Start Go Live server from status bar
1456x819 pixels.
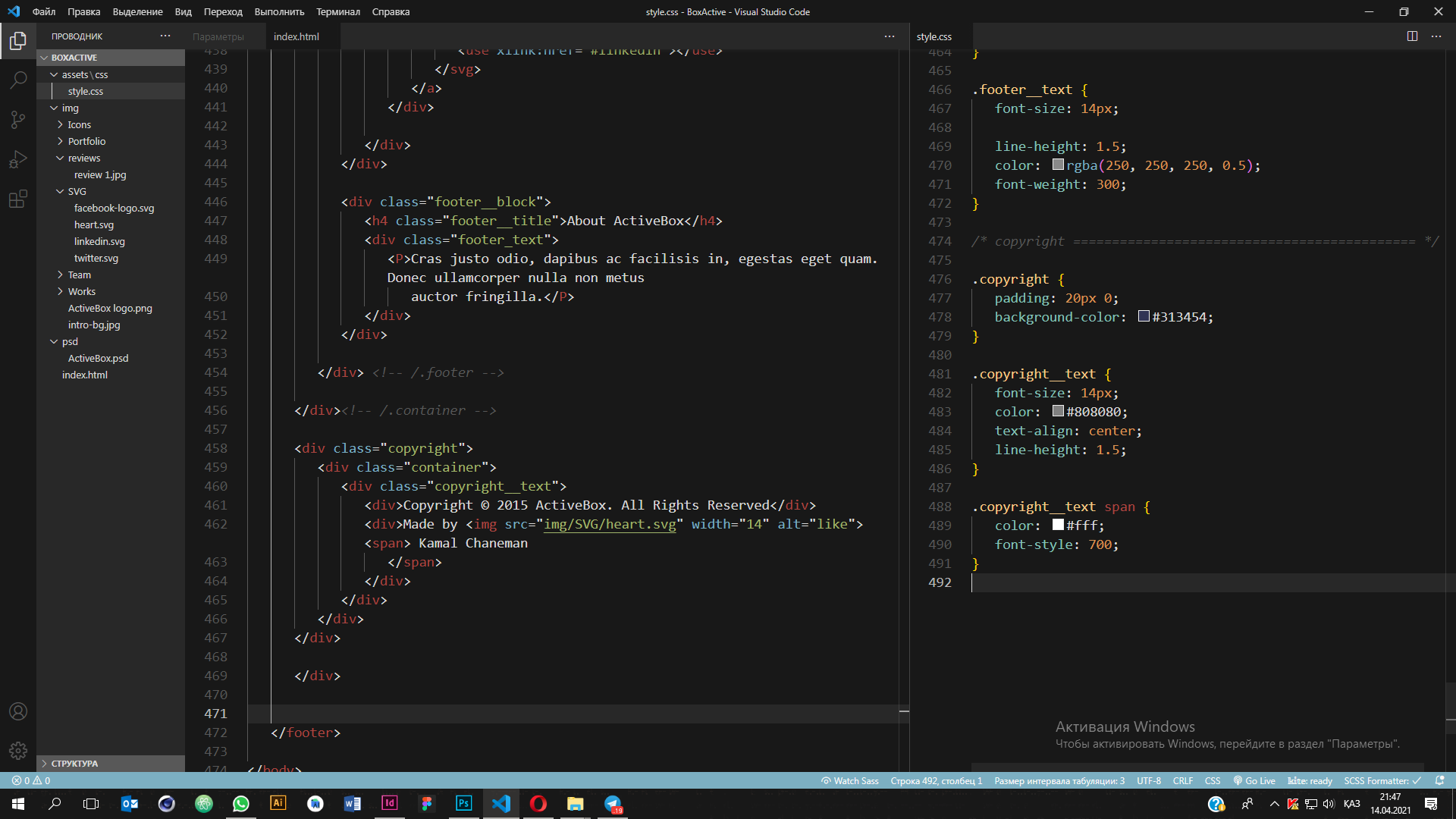pos(1254,781)
